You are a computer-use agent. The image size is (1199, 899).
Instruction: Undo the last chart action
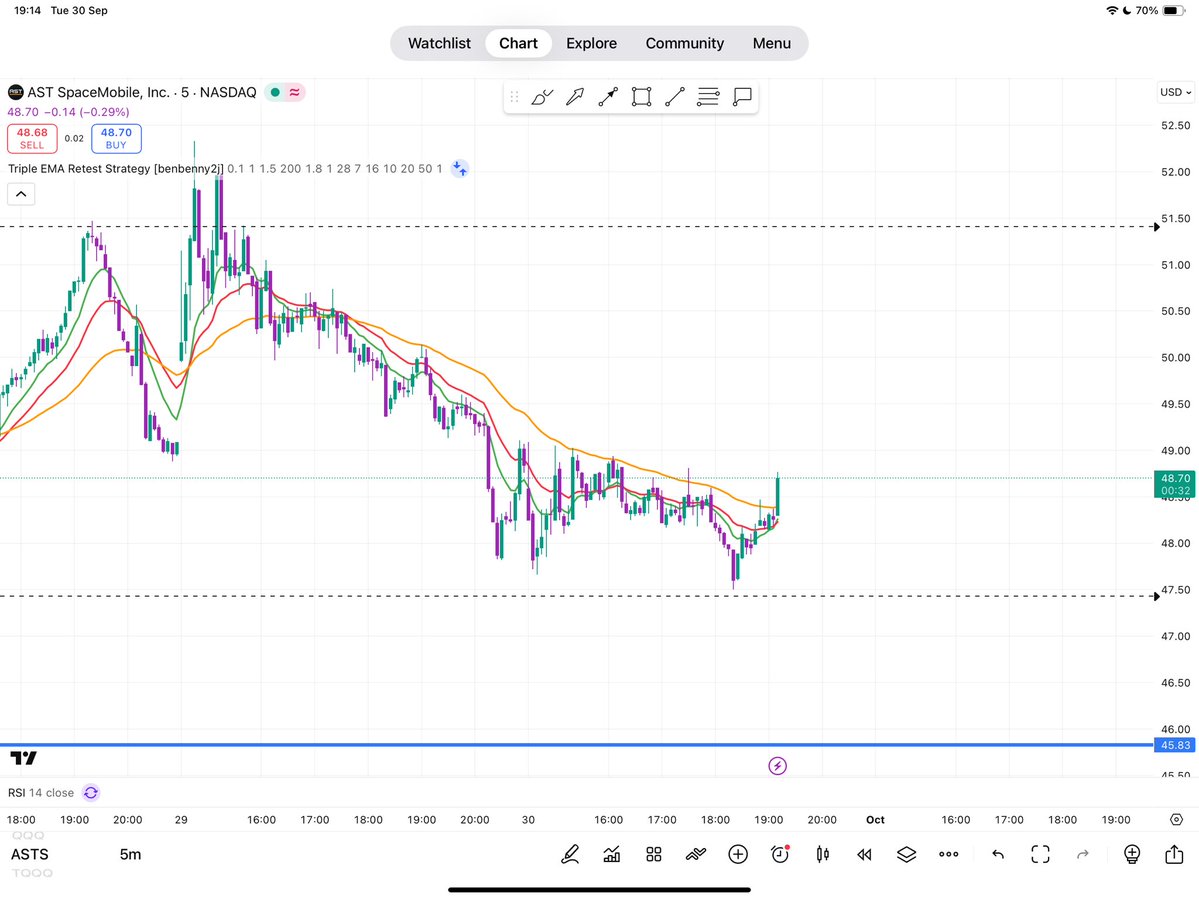[998, 855]
